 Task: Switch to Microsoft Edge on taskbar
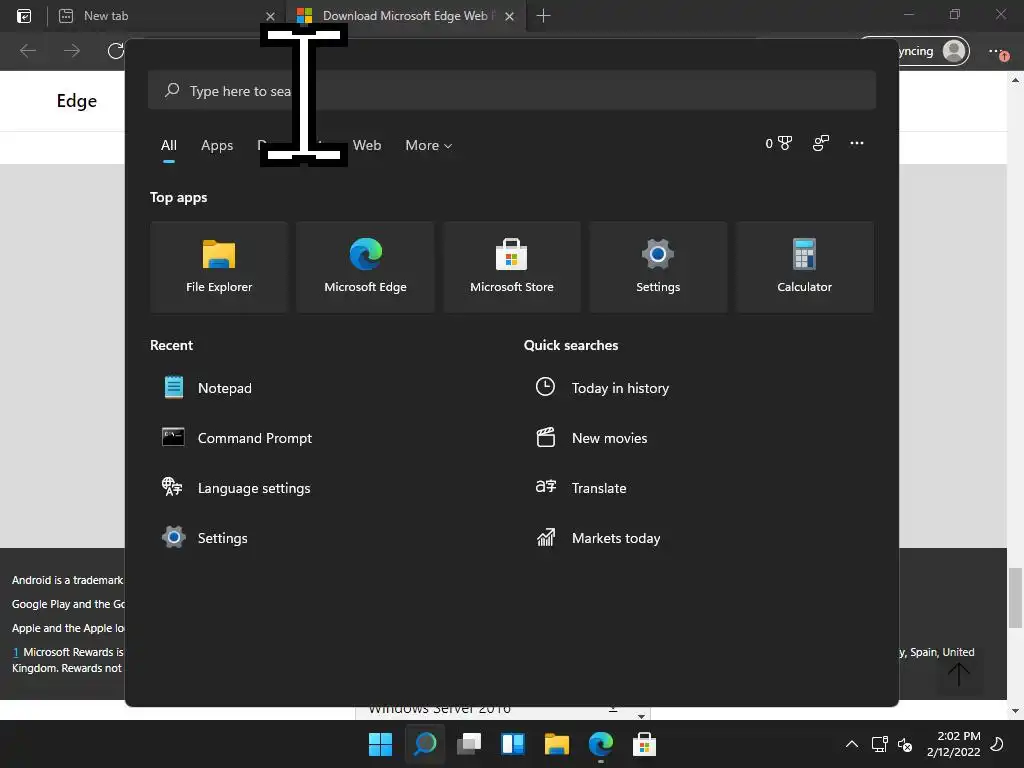[601, 744]
